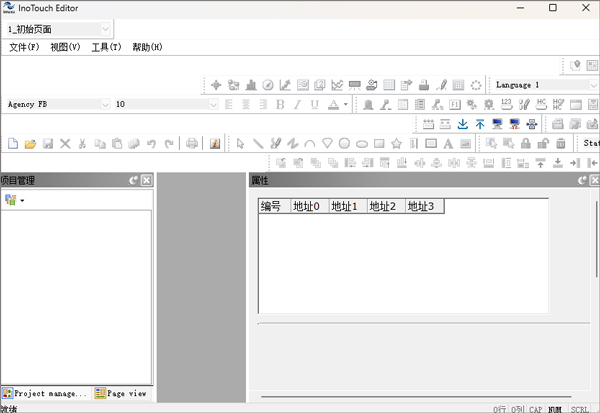Viewport: 600px width, 413px height.
Task: Toggle underline text formatting
Action: pyautogui.click(x=314, y=104)
